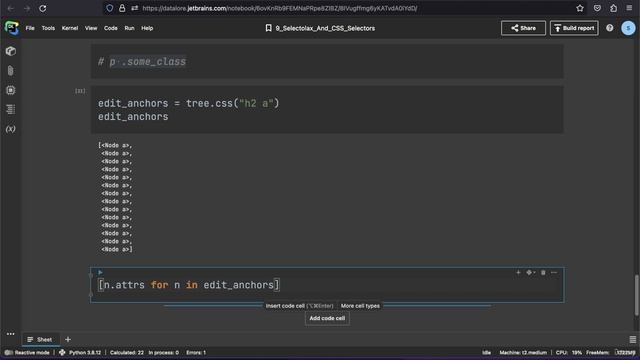Show site security shield info

click(x=109, y=8)
